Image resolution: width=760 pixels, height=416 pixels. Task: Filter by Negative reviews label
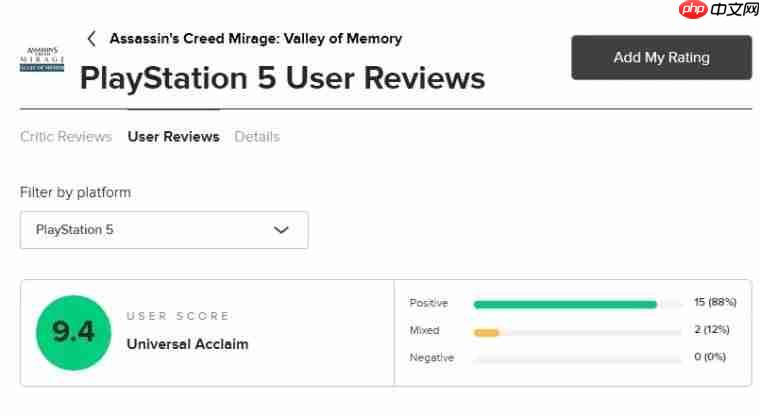click(431, 357)
